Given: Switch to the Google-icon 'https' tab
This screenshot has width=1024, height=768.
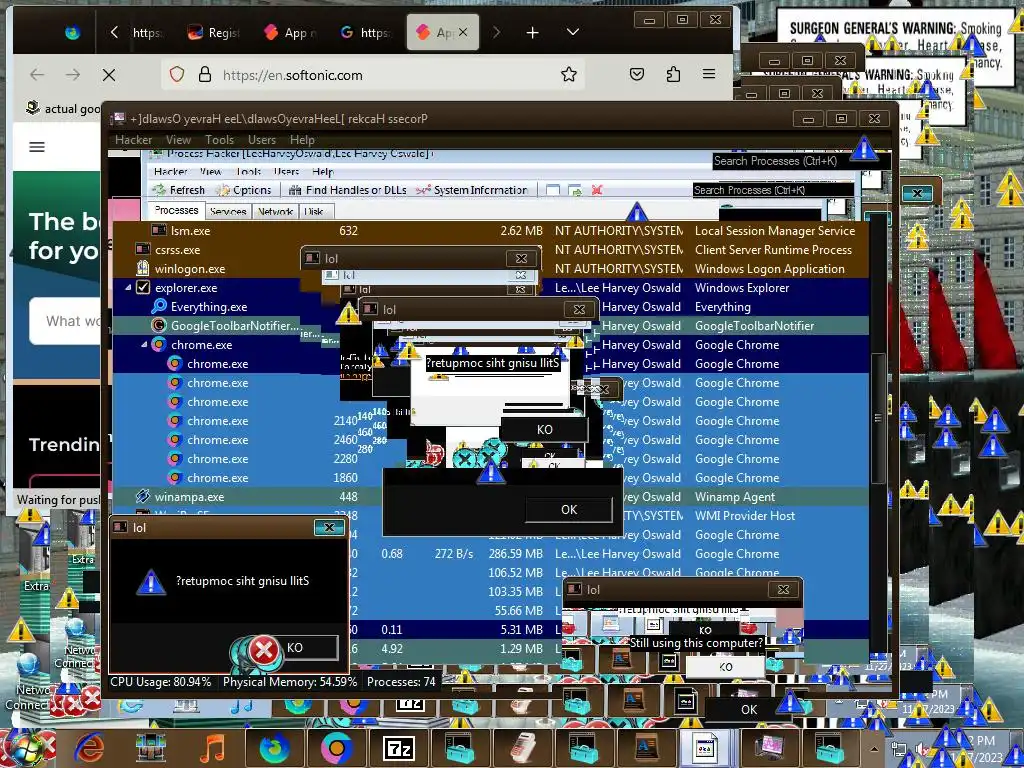Looking at the screenshot, I should (x=366, y=33).
